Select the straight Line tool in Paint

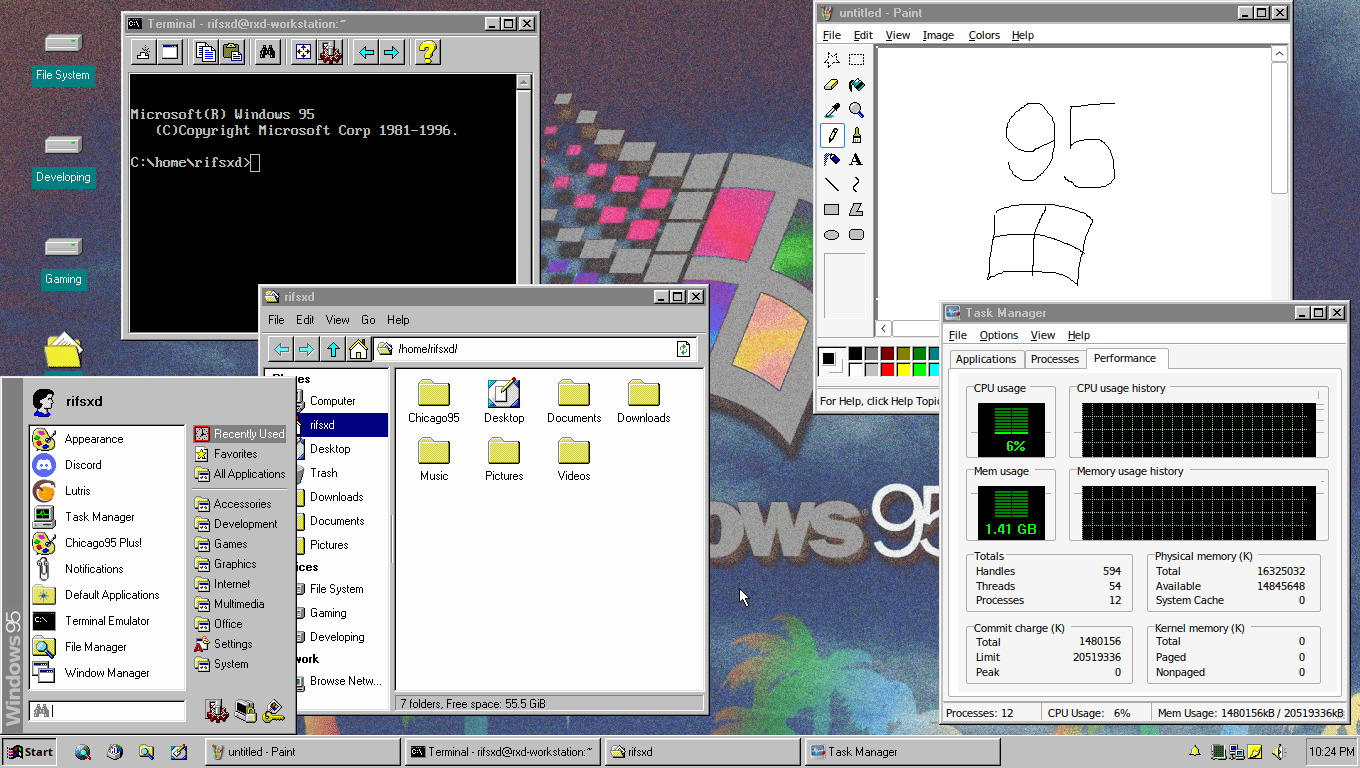[832, 185]
